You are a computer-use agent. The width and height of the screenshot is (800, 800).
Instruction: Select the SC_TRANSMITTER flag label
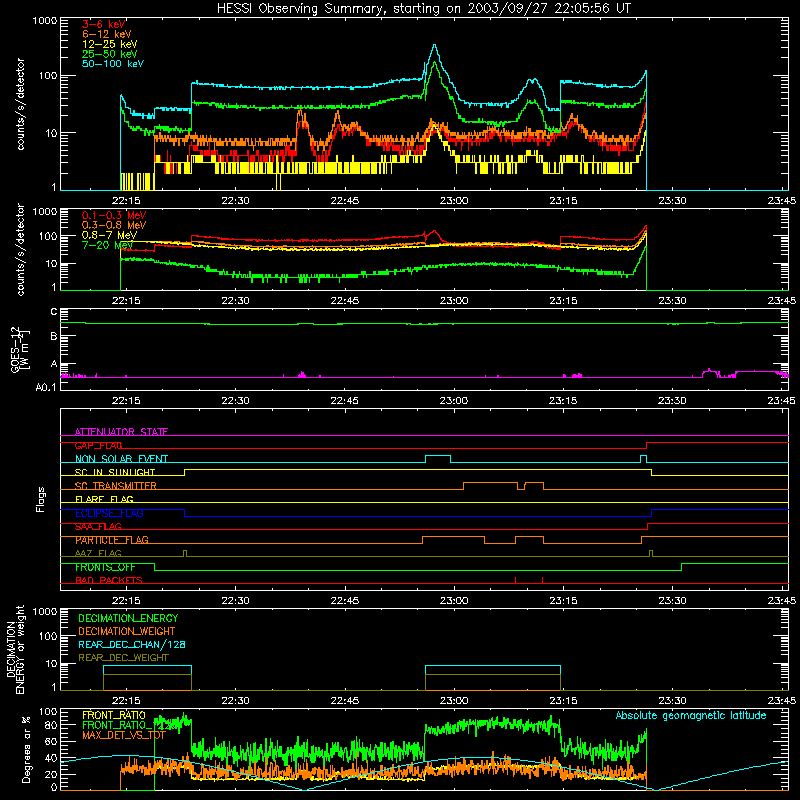tap(115, 486)
